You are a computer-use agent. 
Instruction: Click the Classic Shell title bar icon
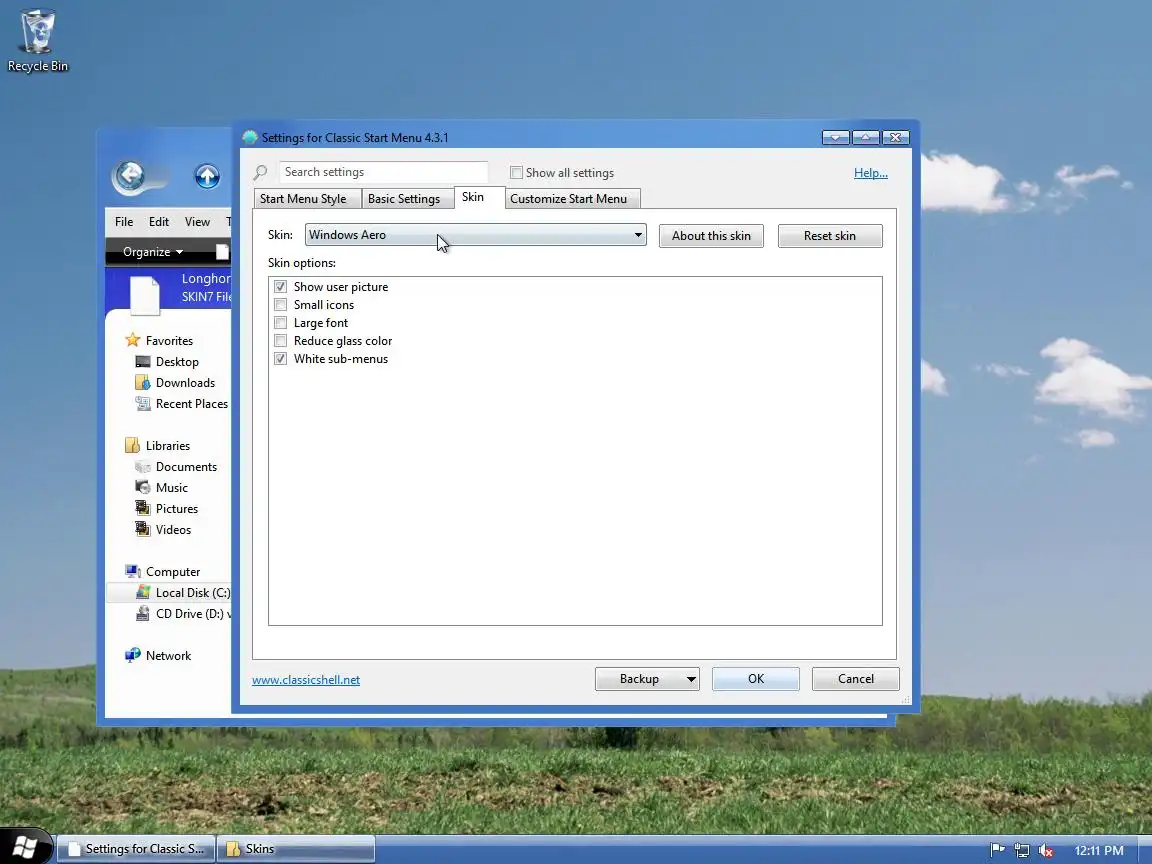click(250, 137)
